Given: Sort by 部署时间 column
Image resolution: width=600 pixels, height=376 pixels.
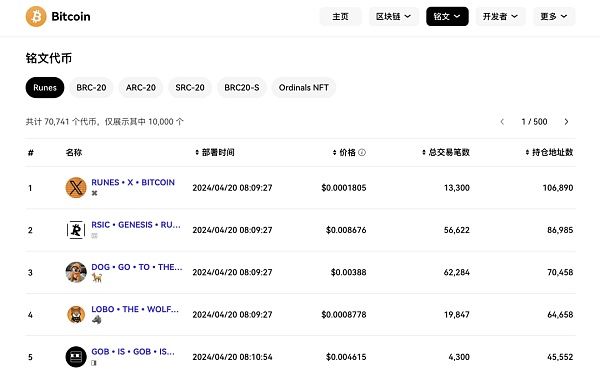Looking at the screenshot, I should pos(215,152).
